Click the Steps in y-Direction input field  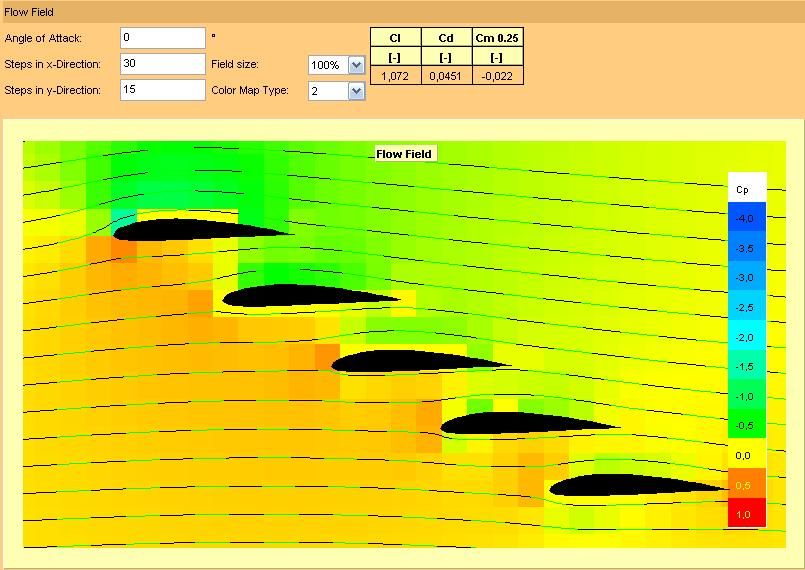coord(163,90)
